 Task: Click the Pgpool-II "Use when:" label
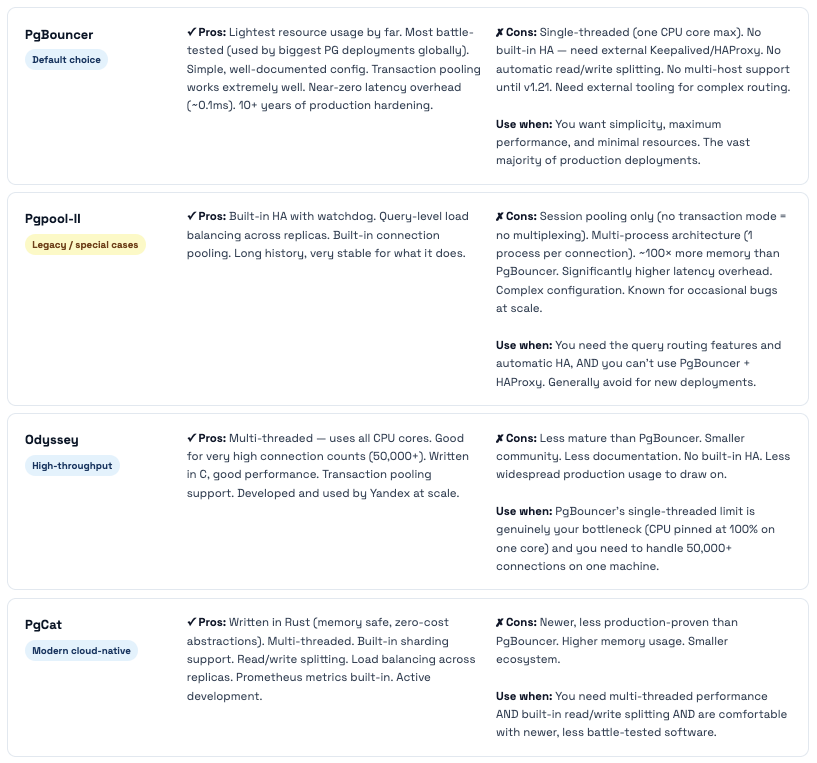click(x=523, y=345)
